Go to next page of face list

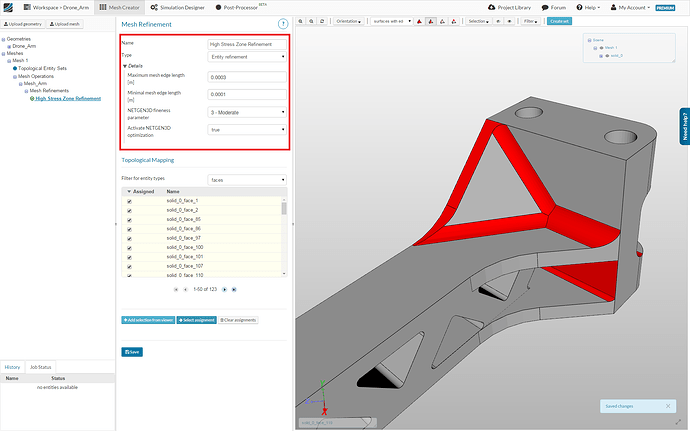(x=224, y=289)
